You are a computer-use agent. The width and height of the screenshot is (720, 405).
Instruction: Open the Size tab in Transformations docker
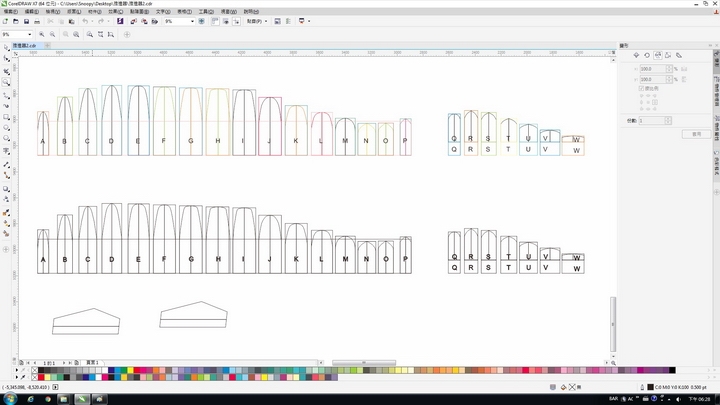pyautogui.click(x=669, y=55)
